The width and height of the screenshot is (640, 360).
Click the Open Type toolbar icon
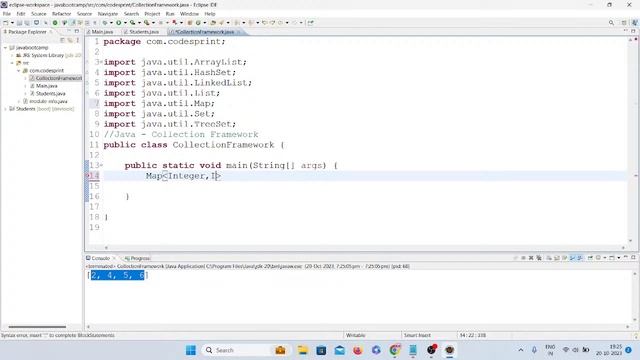pyautogui.click(x=213, y=23)
